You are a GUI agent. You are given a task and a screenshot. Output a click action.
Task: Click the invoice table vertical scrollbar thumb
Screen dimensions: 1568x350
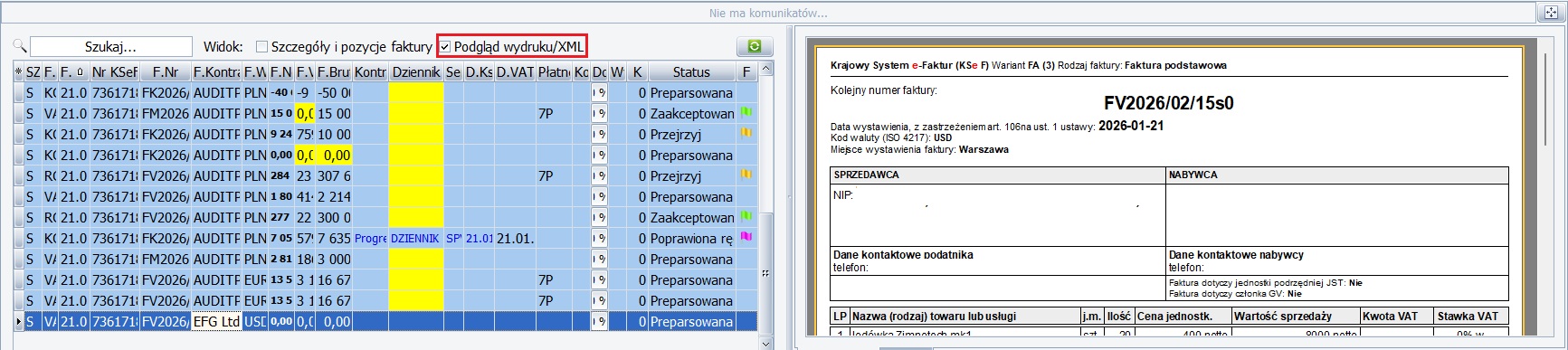coord(766,273)
